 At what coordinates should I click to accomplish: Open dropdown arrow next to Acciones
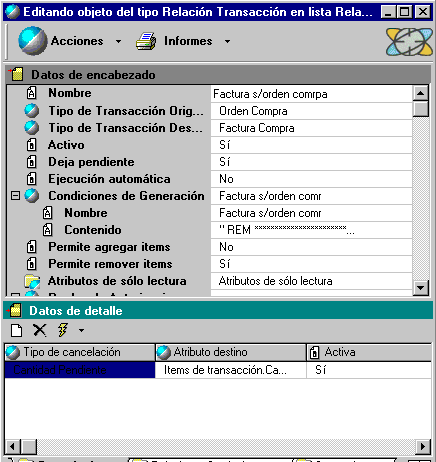pyautogui.click(x=118, y=42)
